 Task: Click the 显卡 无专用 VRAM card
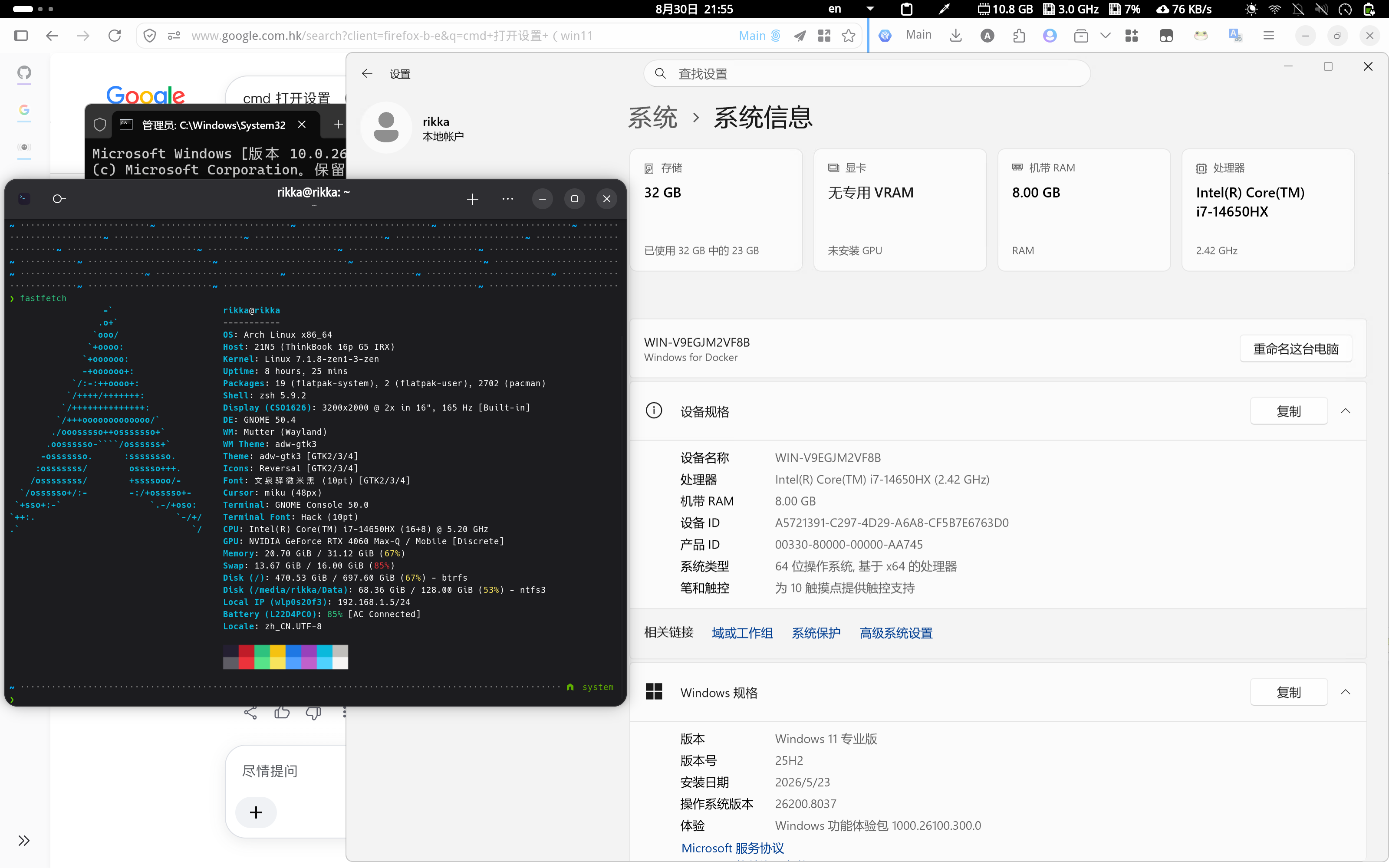click(899, 210)
